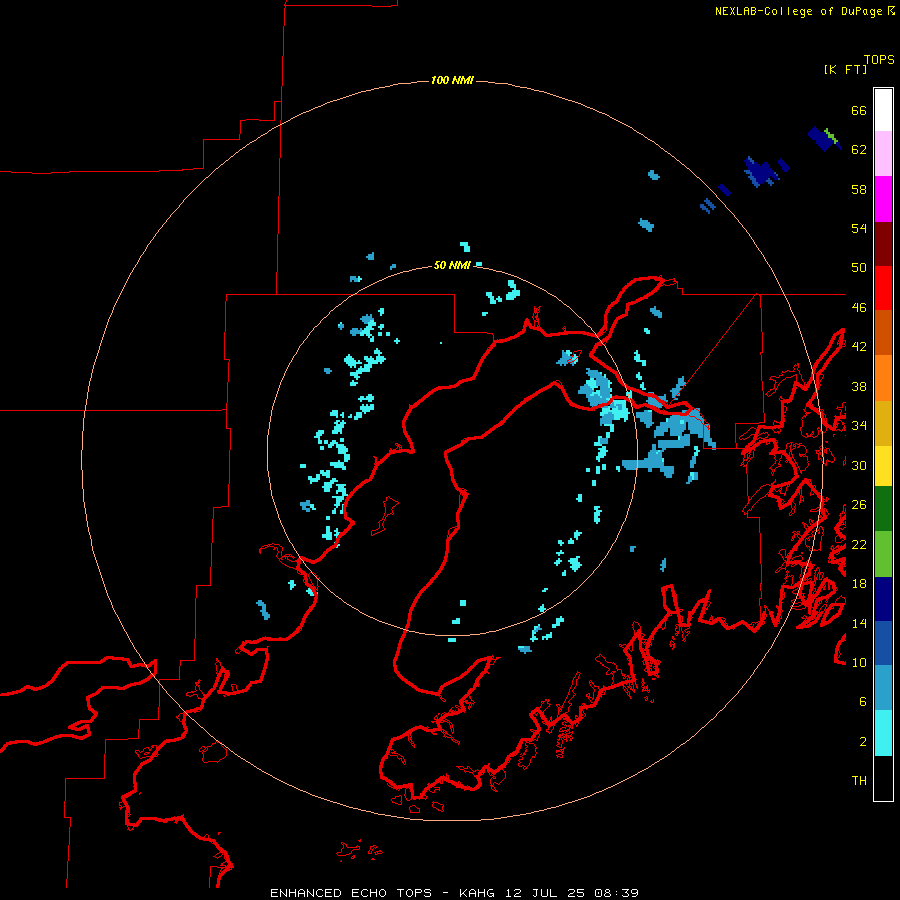
Task: Select the 50 legend value
Action: pos(859,267)
